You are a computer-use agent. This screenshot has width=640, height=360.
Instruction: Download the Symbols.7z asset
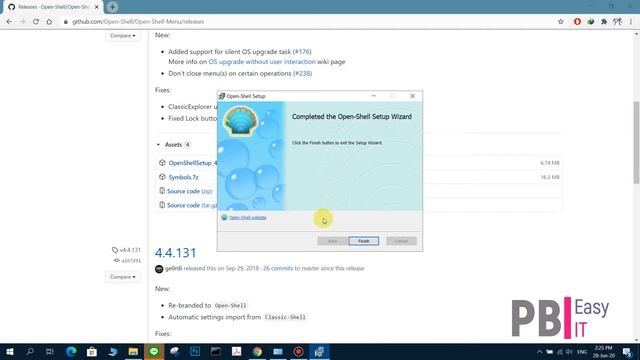(x=183, y=177)
